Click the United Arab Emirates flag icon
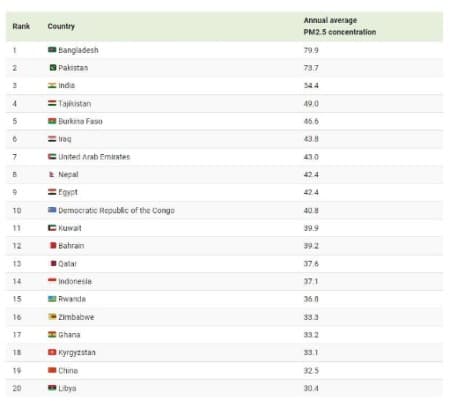 (52, 157)
